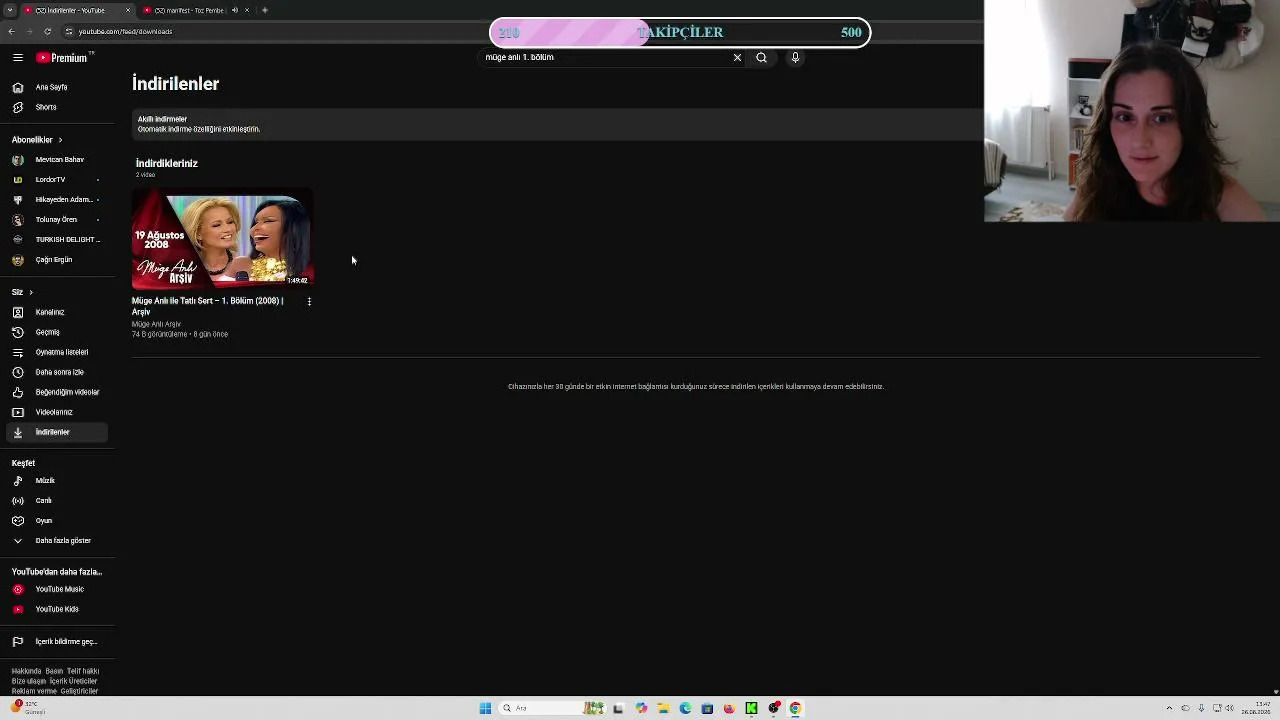Expand Daha fazla göster
1280x720 pixels.
click(x=57, y=541)
